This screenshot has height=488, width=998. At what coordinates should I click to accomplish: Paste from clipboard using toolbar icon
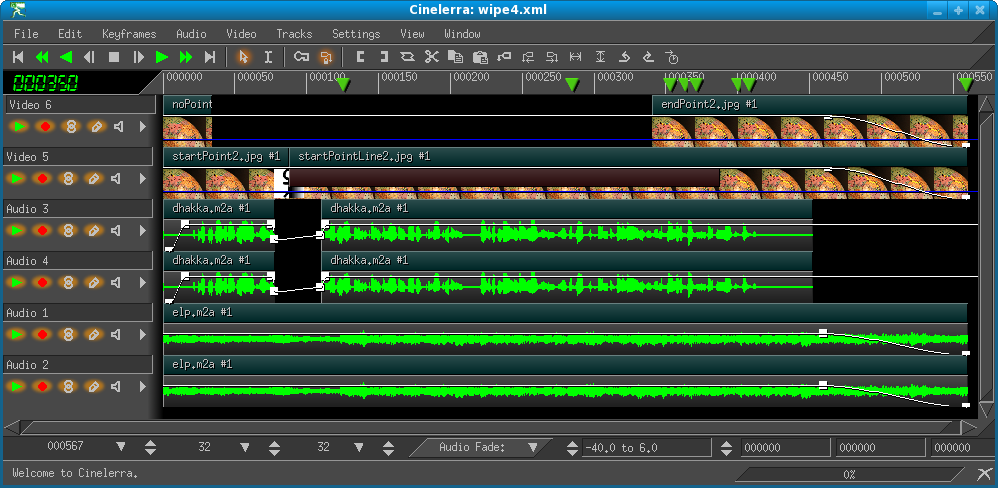click(480, 57)
